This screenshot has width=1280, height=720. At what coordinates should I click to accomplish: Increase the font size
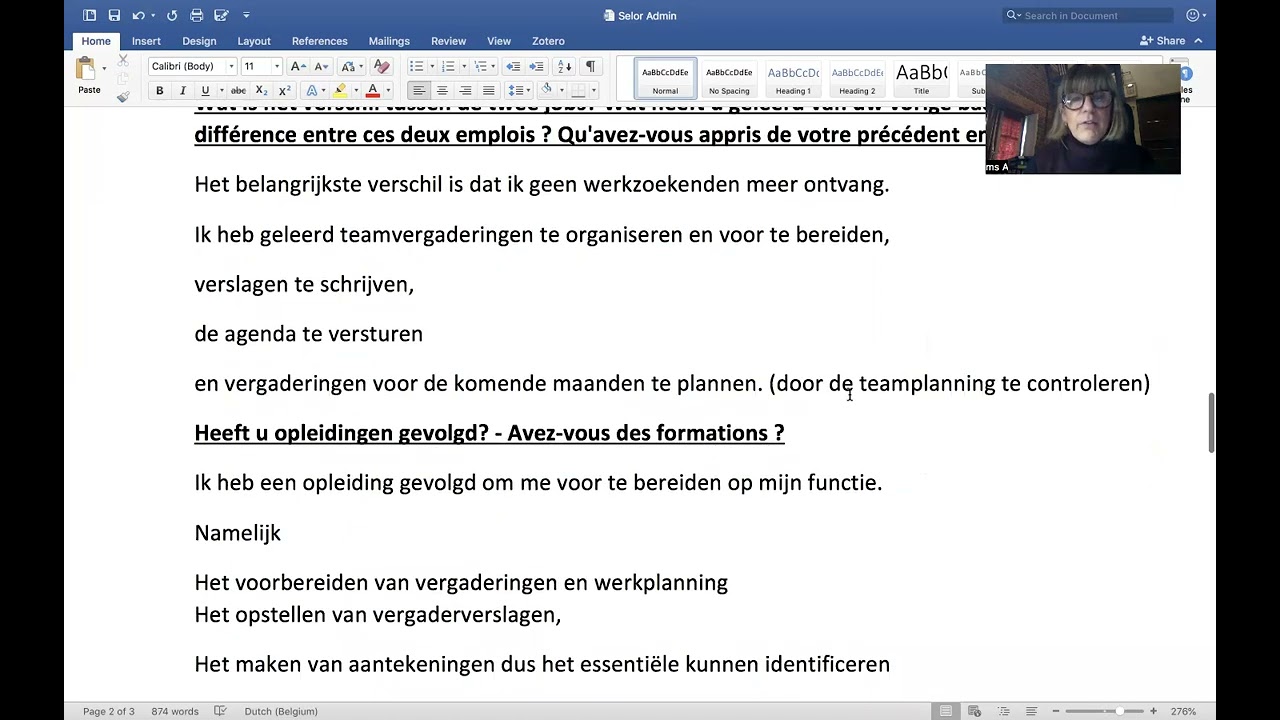coord(297,66)
